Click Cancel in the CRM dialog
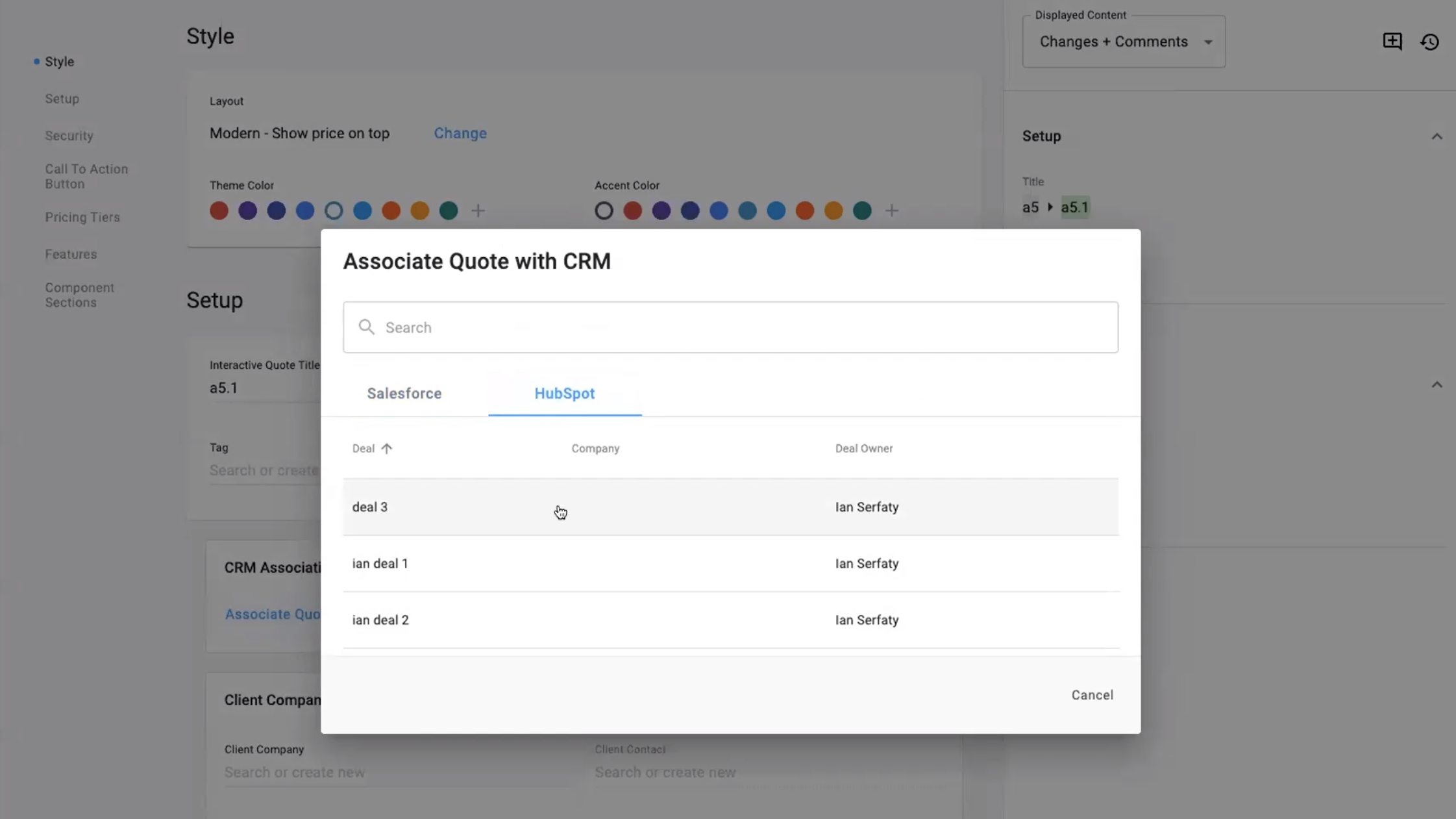This screenshot has width=1456, height=819. [1092, 695]
